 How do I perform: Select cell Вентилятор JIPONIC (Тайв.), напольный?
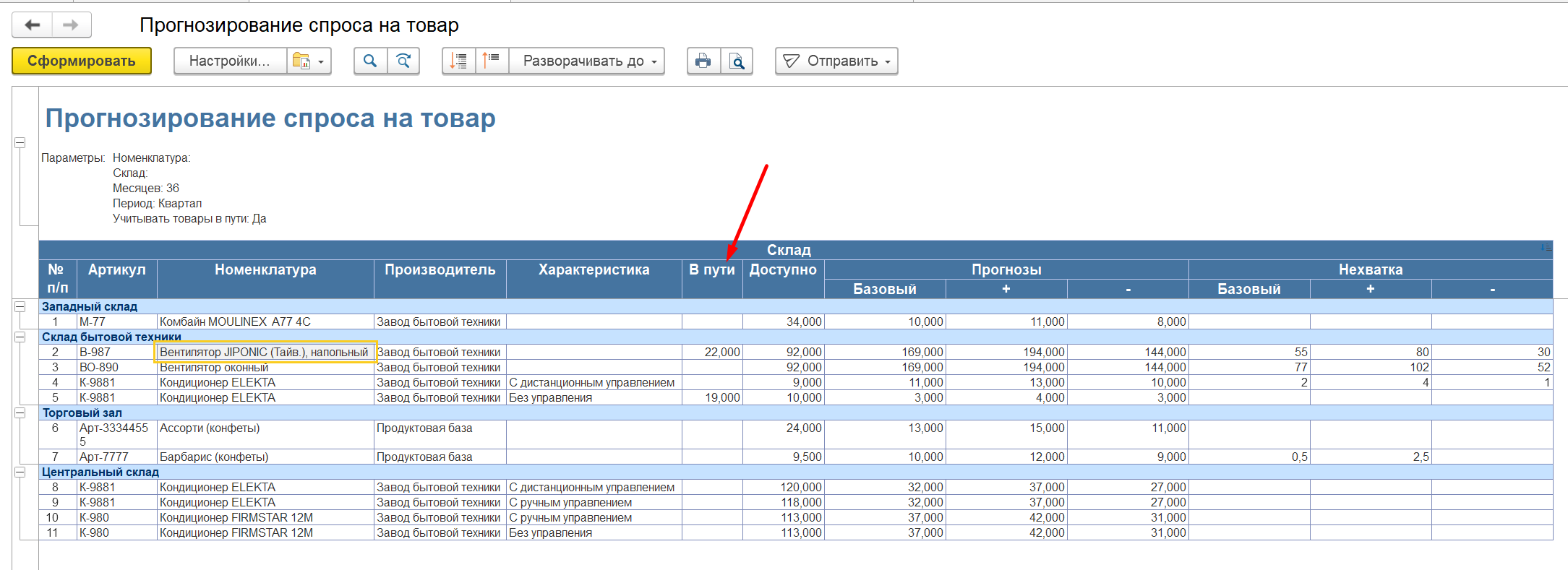coord(265,352)
